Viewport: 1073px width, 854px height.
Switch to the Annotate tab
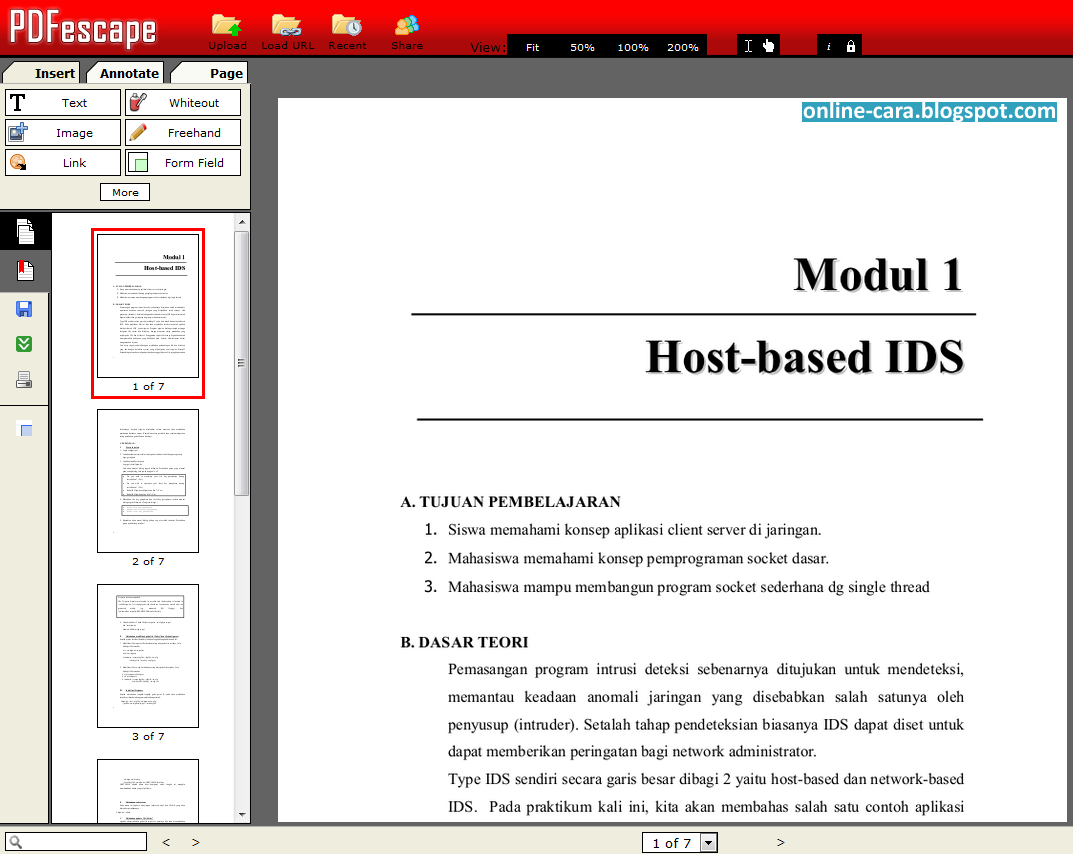point(125,73)
